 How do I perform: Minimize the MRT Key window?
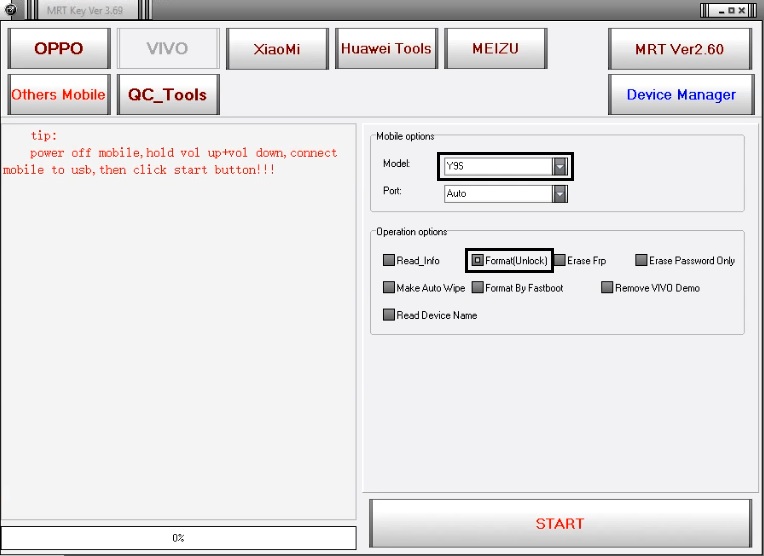[722, 11]
